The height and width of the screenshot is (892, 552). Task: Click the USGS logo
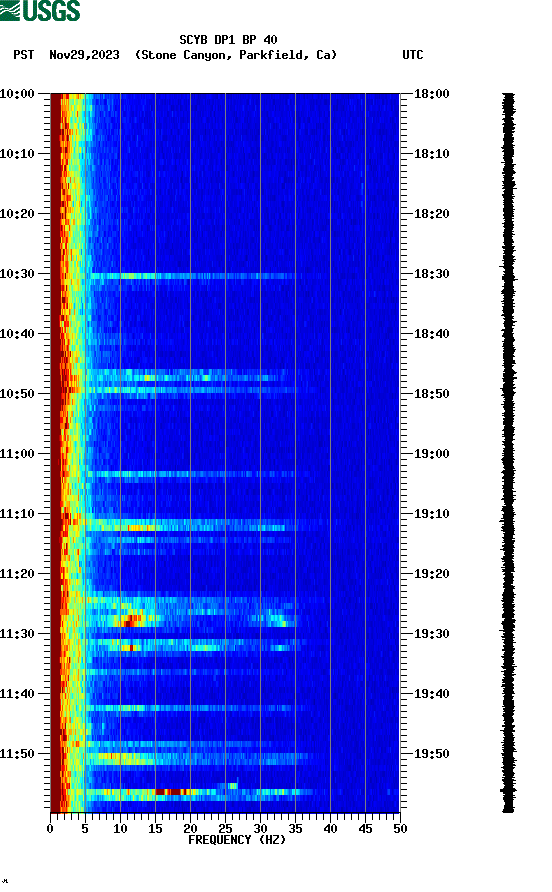coord(40,10)
